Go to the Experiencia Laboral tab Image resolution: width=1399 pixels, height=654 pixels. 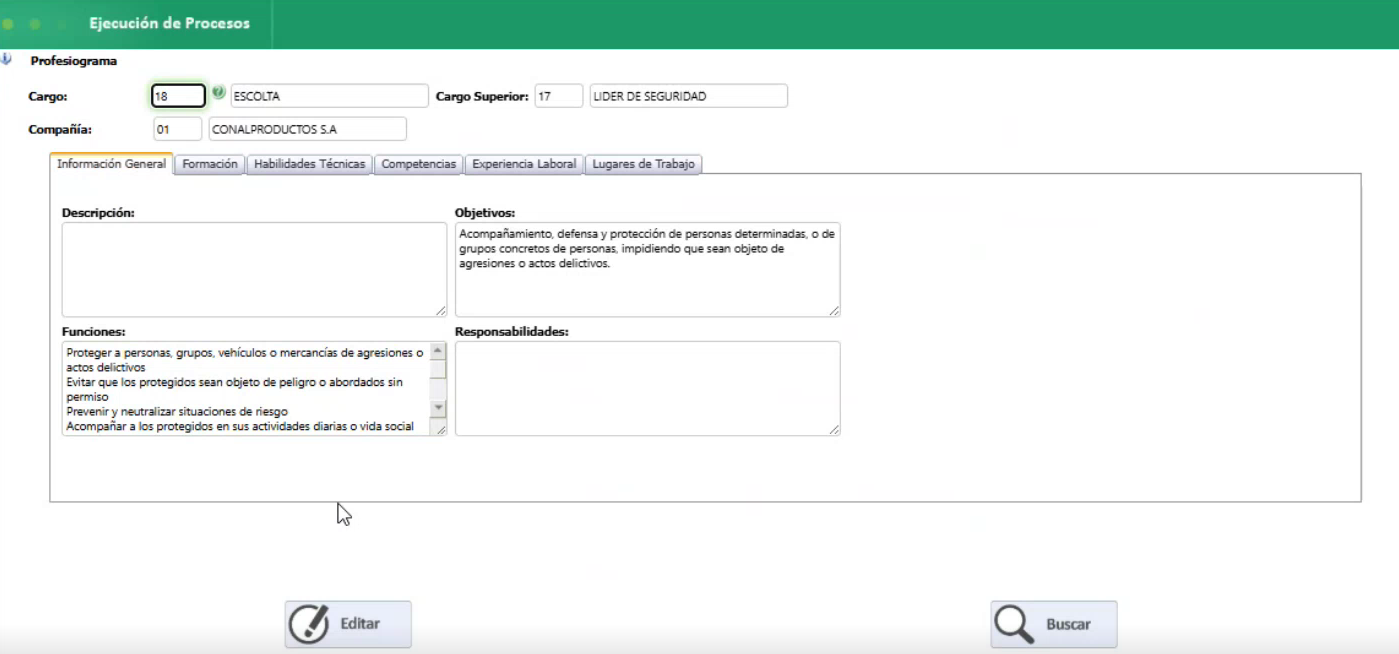point(525,165)
